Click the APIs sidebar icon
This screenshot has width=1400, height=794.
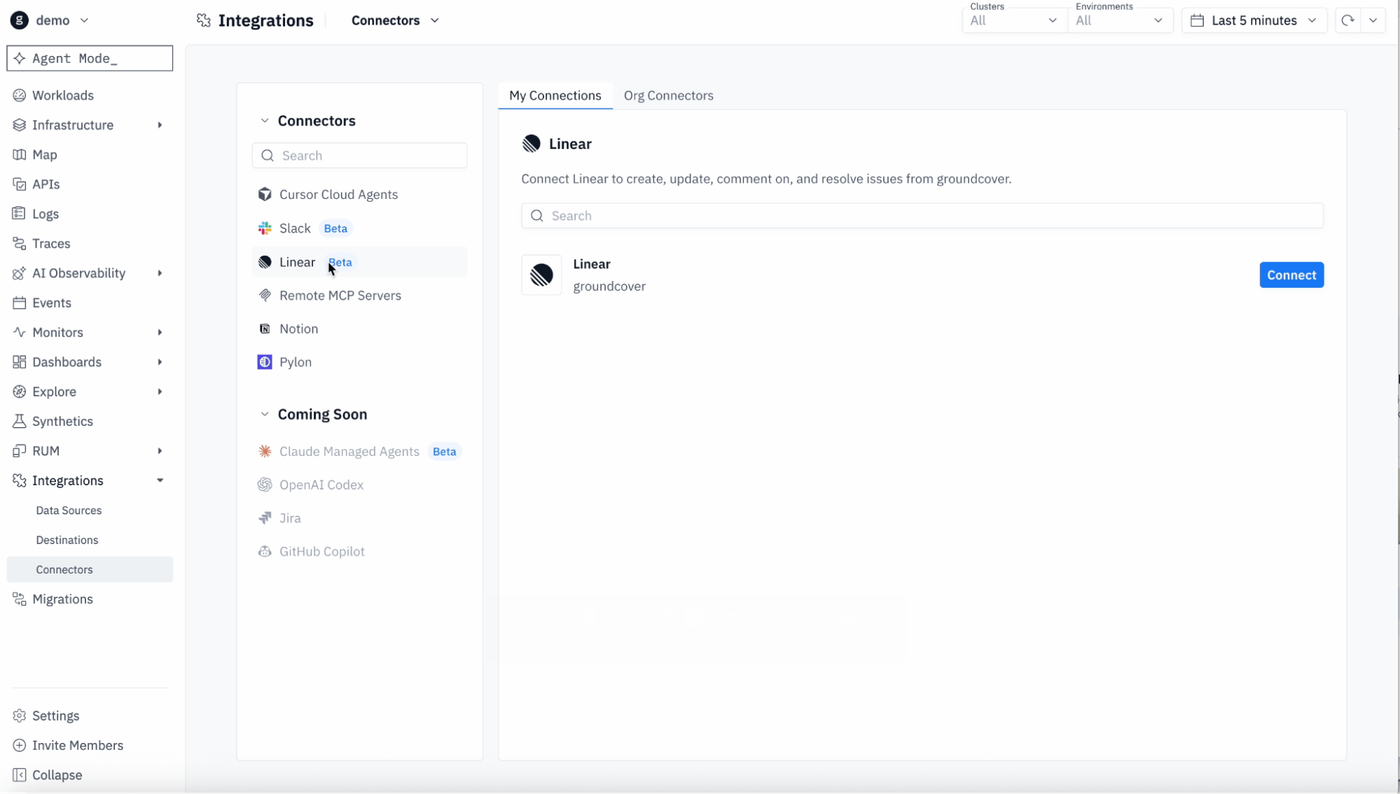pyautogui.click(x=19, y=184)
